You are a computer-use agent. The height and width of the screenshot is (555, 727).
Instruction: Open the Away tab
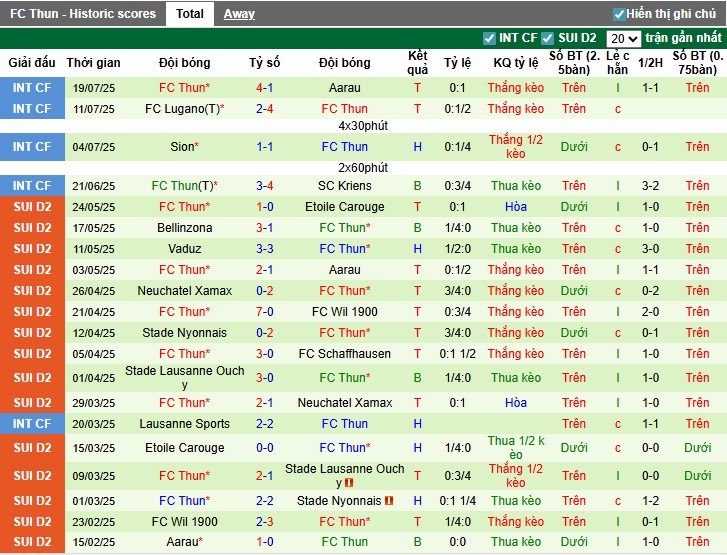pyautogui.click(x=239, y=14)
